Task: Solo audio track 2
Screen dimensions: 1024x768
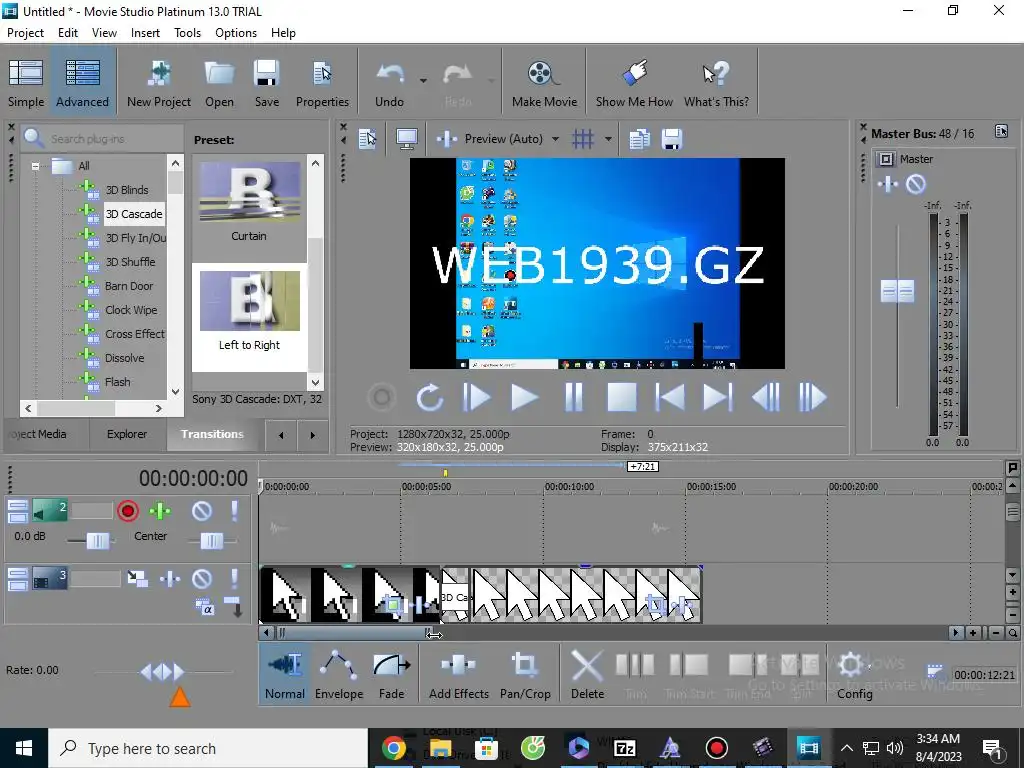Action: coord(234,511)
